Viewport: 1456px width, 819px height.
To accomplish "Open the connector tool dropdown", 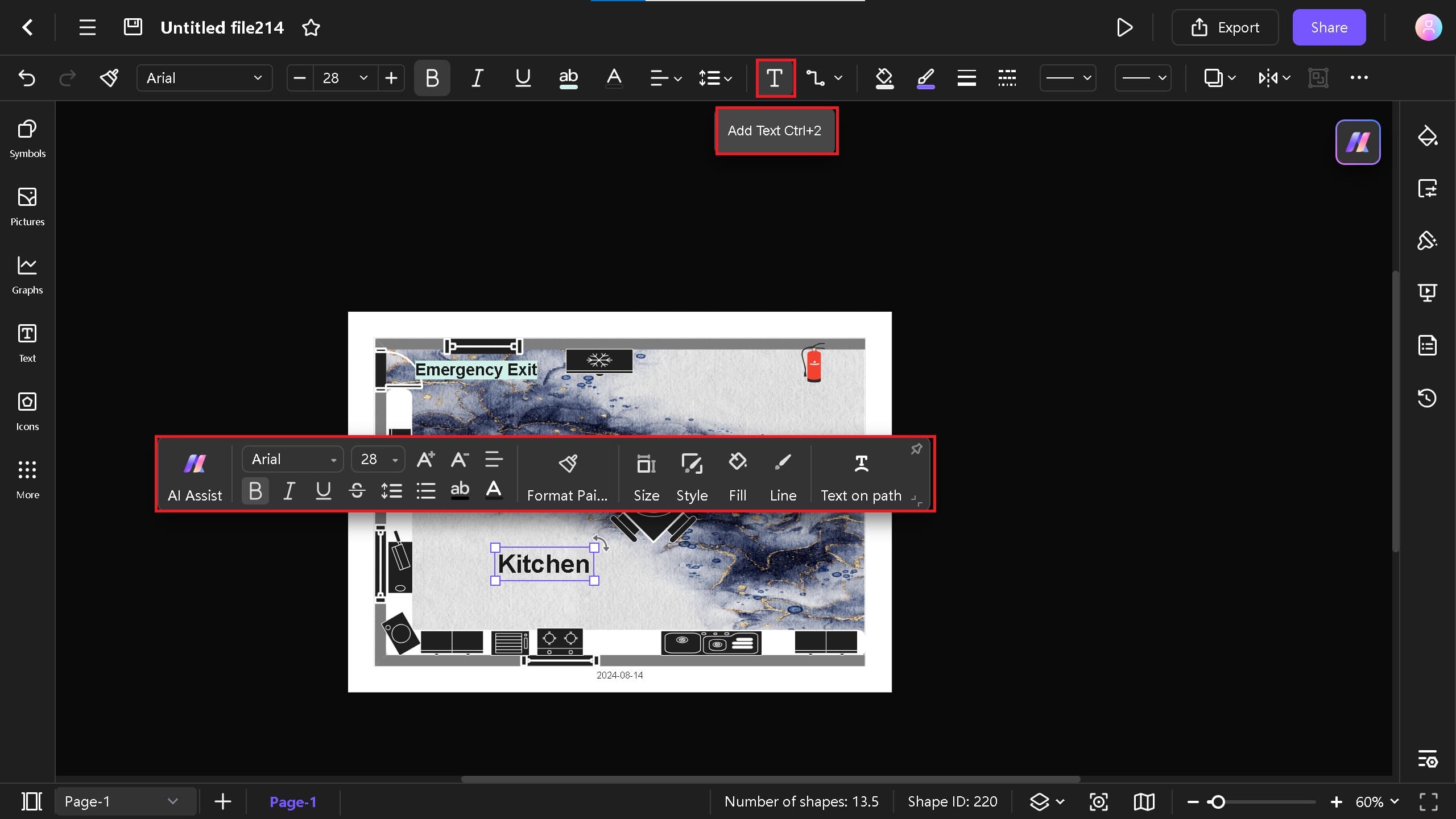I will pos(838,78).
